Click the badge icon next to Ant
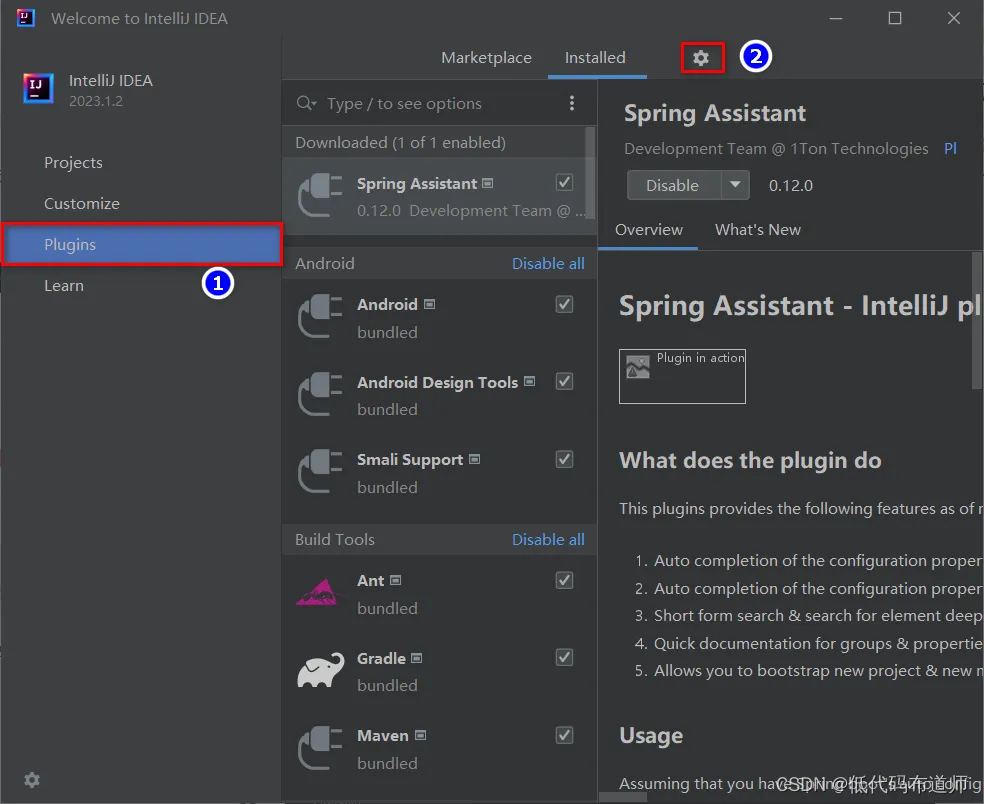The height and width of the screenshot is (804, 984). pyautogui.click(x=395, y=581)
